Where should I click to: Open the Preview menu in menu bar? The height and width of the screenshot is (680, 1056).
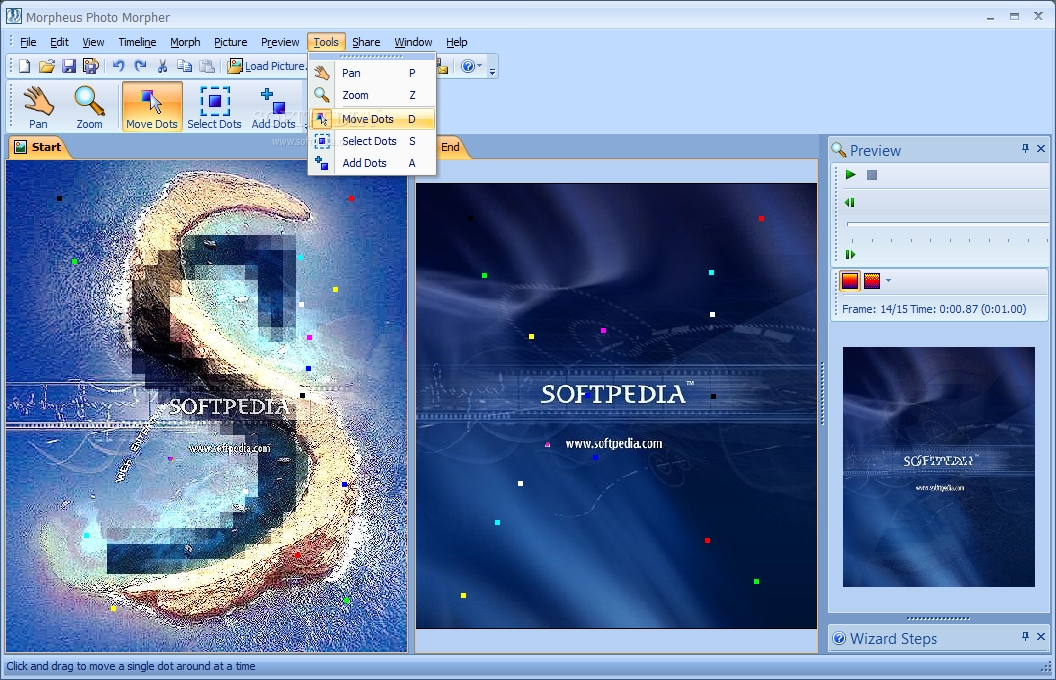coord(280,42)
